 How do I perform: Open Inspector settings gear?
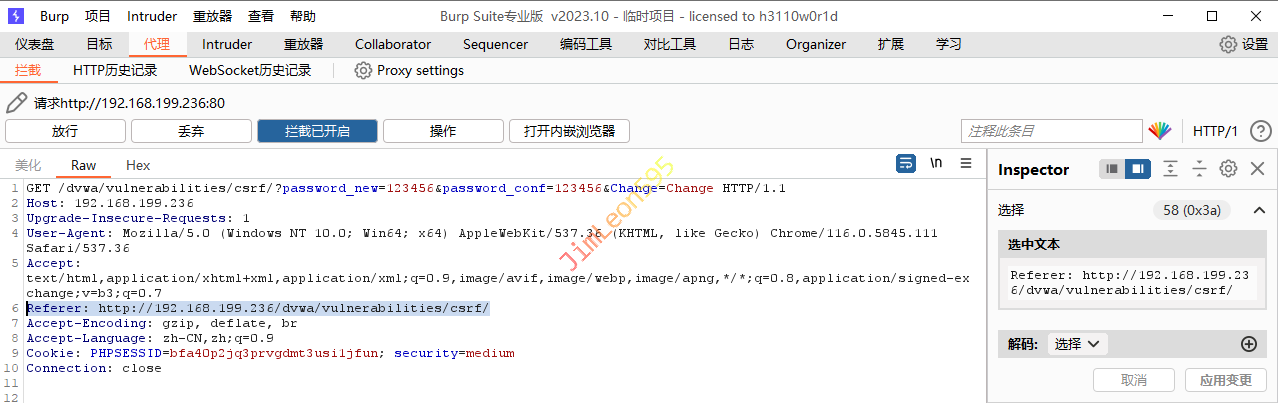click(x=1229, y=169)
